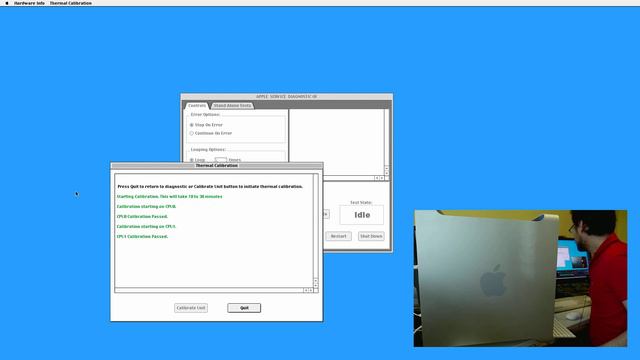Switch to the Stand Alone Tests tab
This screenshot has width=640, height=360.
coord(232,105)
